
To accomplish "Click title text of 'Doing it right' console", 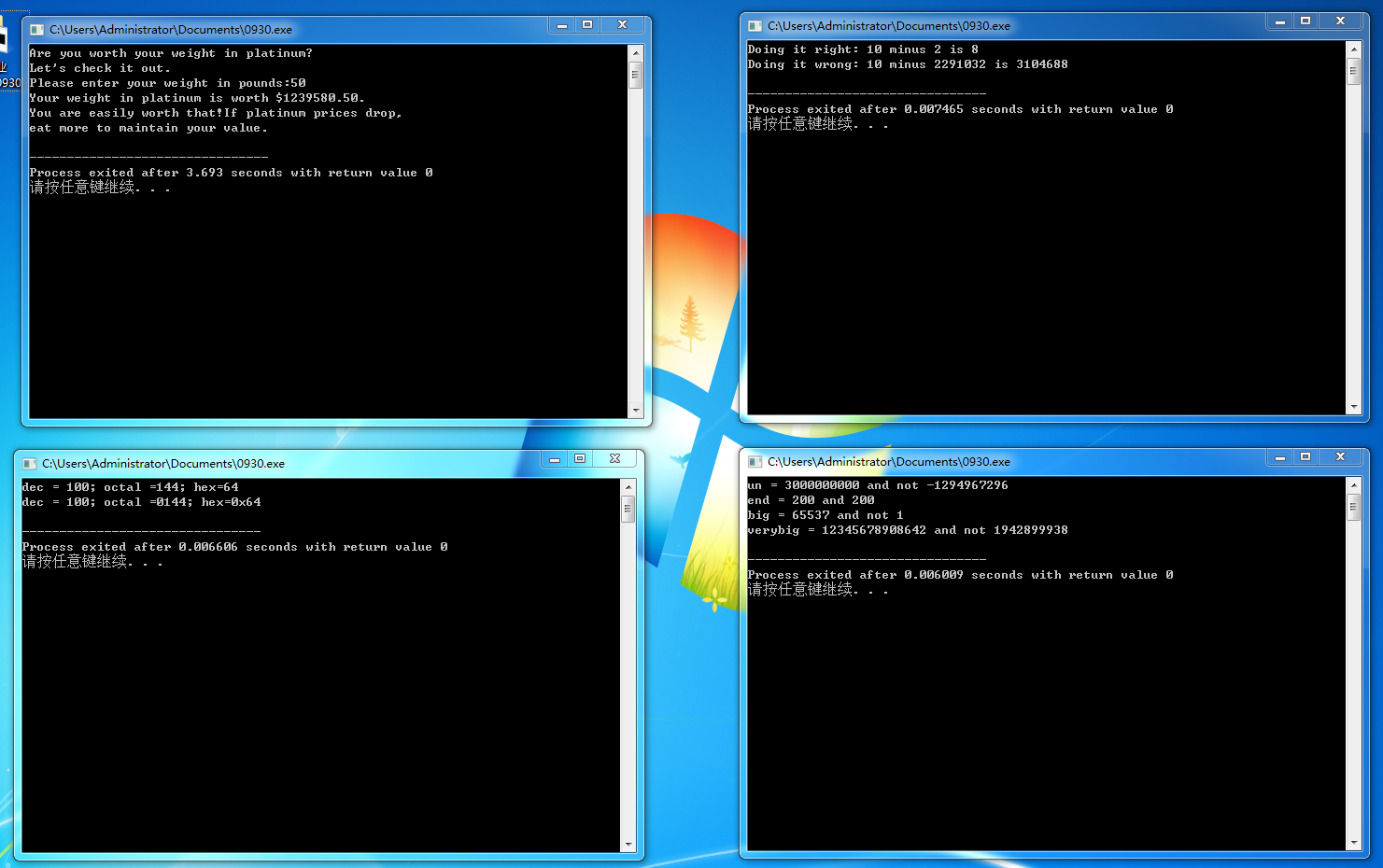I will click(x=889, y=26).
